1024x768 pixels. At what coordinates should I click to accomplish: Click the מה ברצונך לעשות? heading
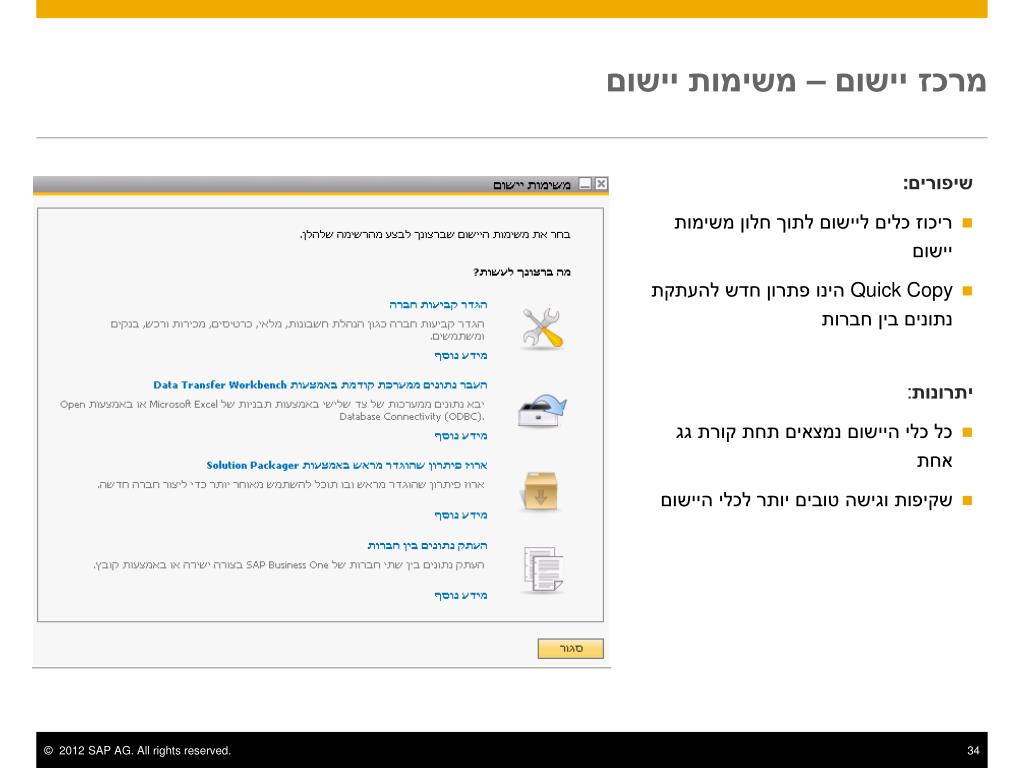[x=522, y=272]
